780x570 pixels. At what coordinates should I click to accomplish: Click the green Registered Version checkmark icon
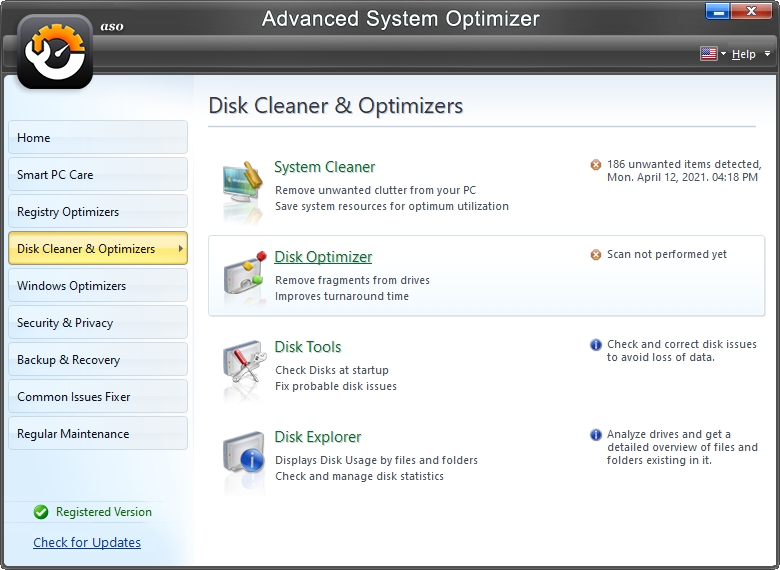41,512
